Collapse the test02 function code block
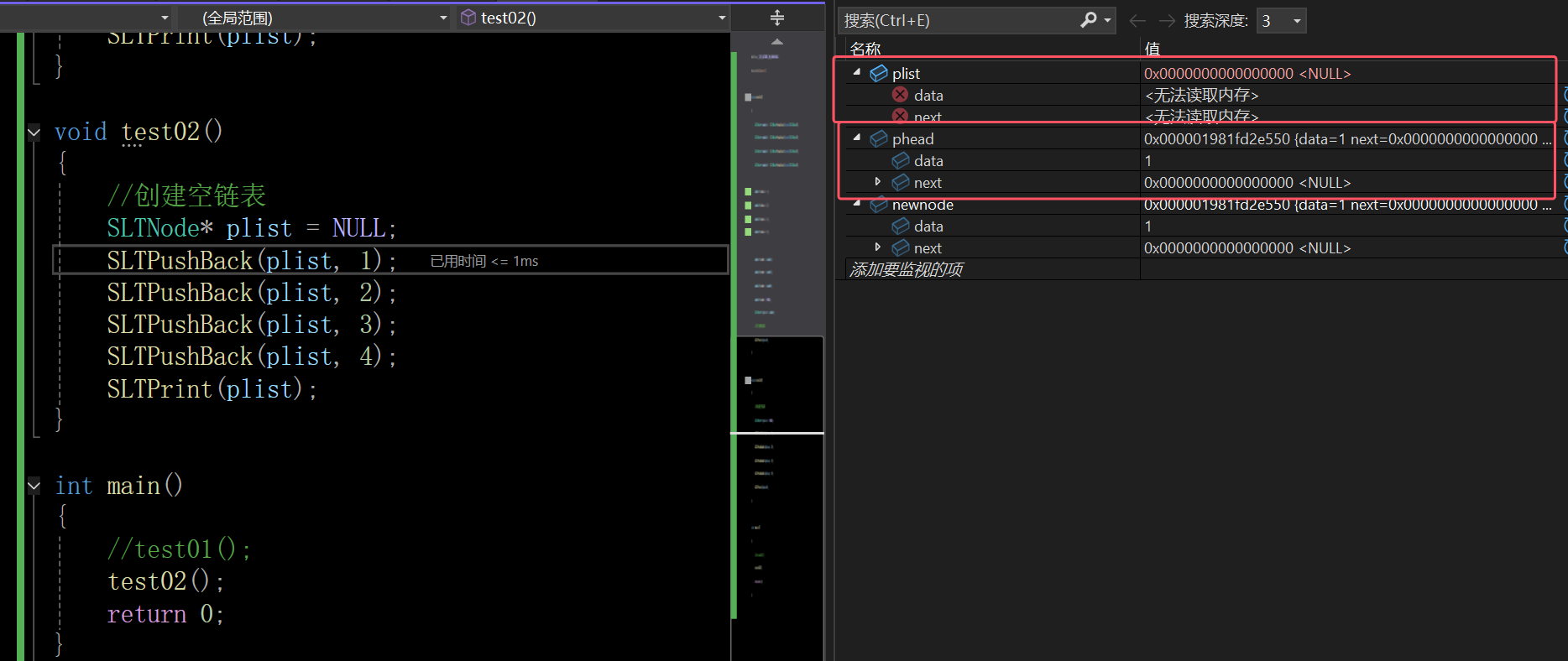1568x661 pixels. coord(34,132)
